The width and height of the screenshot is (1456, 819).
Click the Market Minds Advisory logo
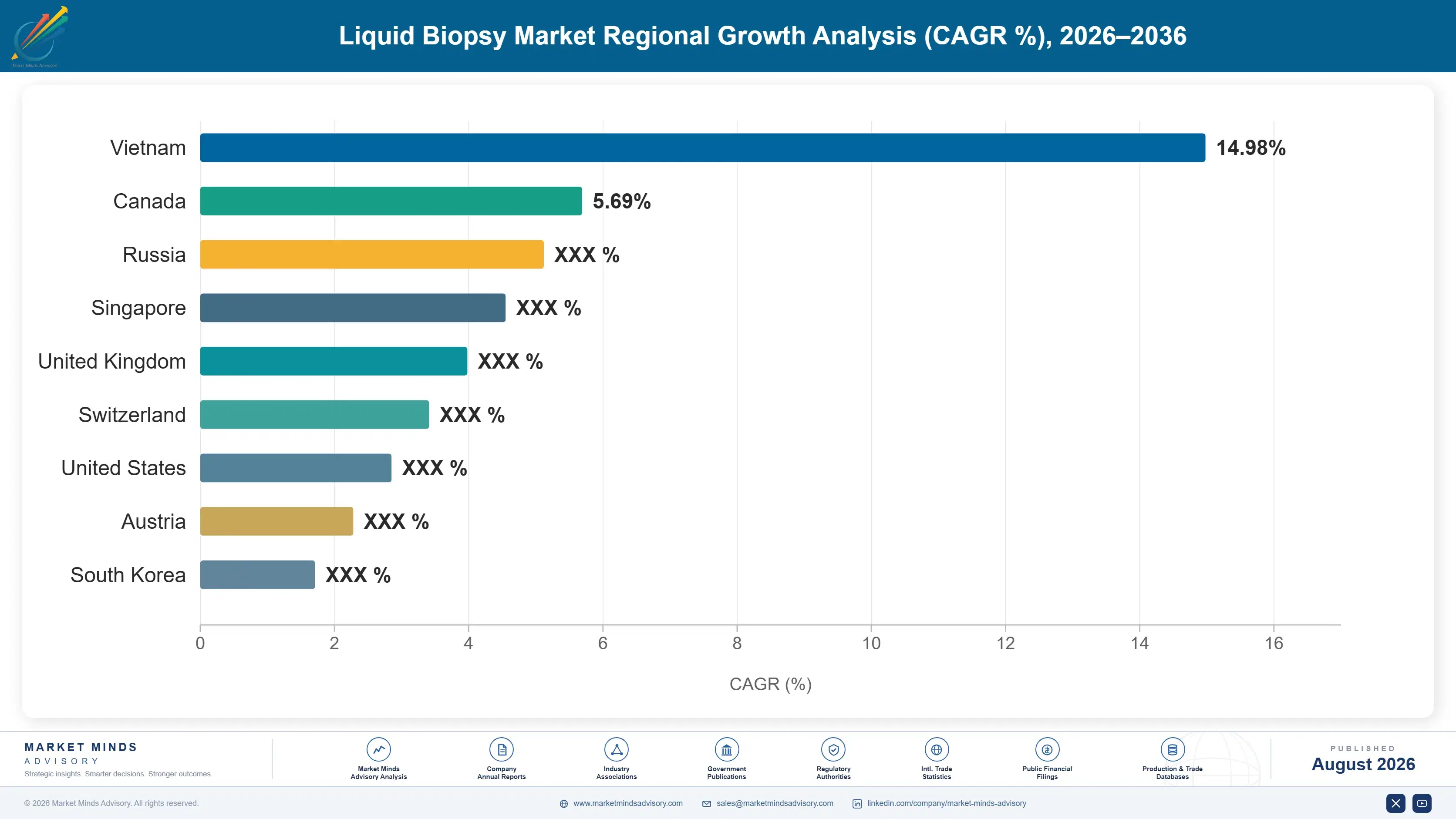[x=39, y=37]
